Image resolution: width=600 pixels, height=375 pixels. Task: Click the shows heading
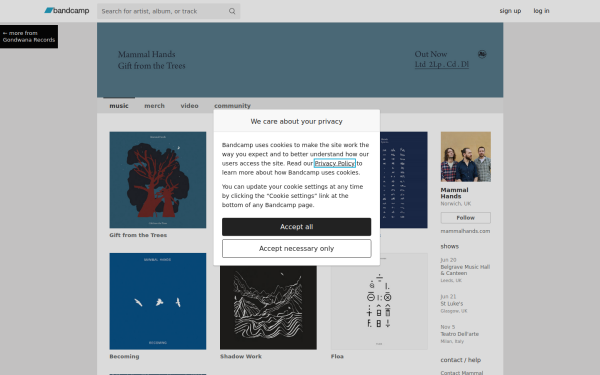[450, 246]
